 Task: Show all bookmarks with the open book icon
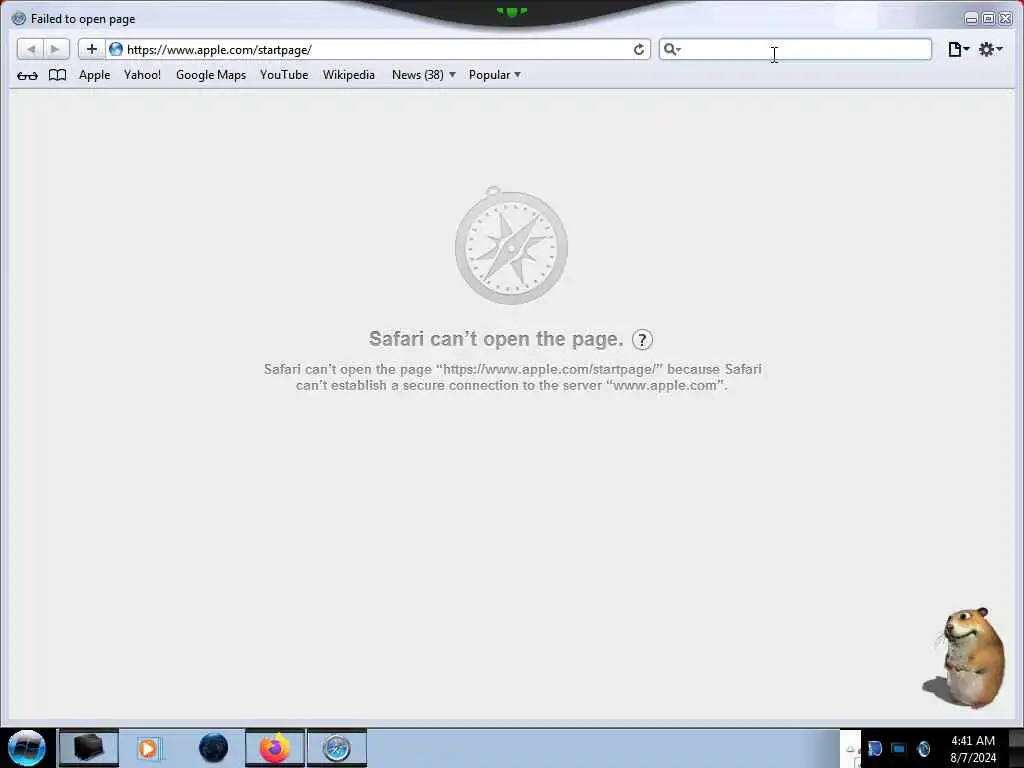(x=57, y=75)
